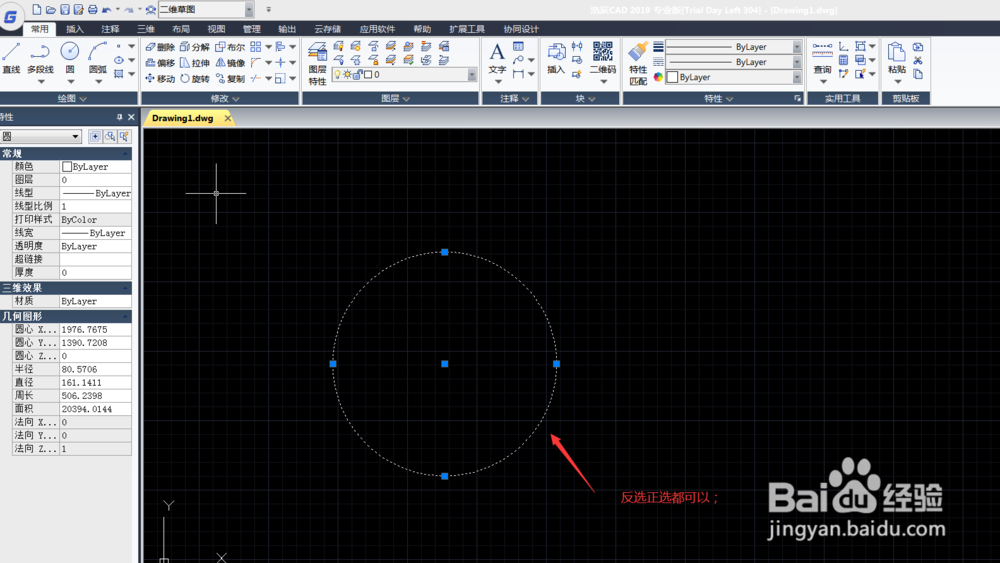The image size is (1000, 563).
Task: Open the linetype ByLayer dropdown in ribbon
Action: click(x=797, y=62)
